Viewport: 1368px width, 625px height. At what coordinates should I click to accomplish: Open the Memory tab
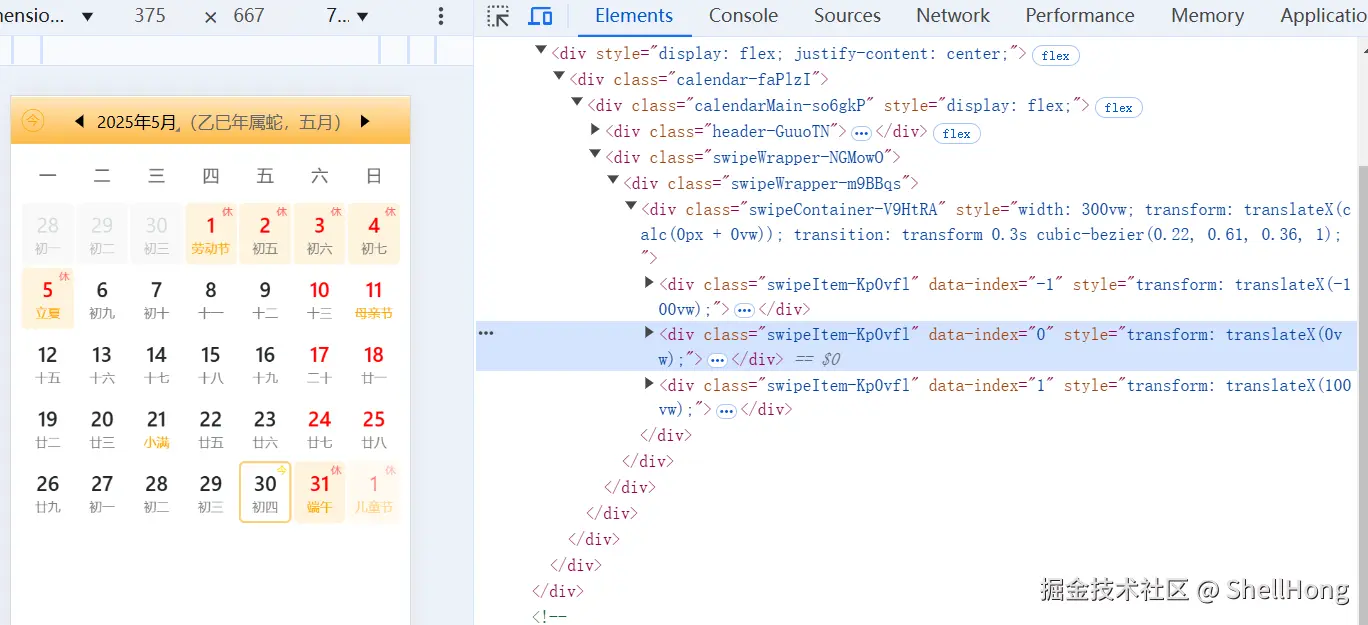(x=1207, y=16)
